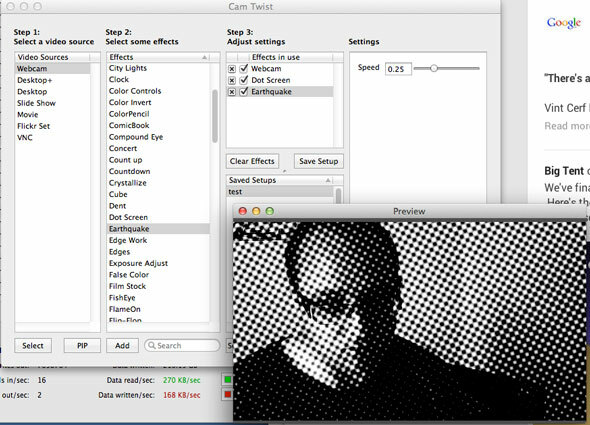Remove Webcam effect with its X icon
The width and height of the screenshot is (590, 425).
pos(232,69)
